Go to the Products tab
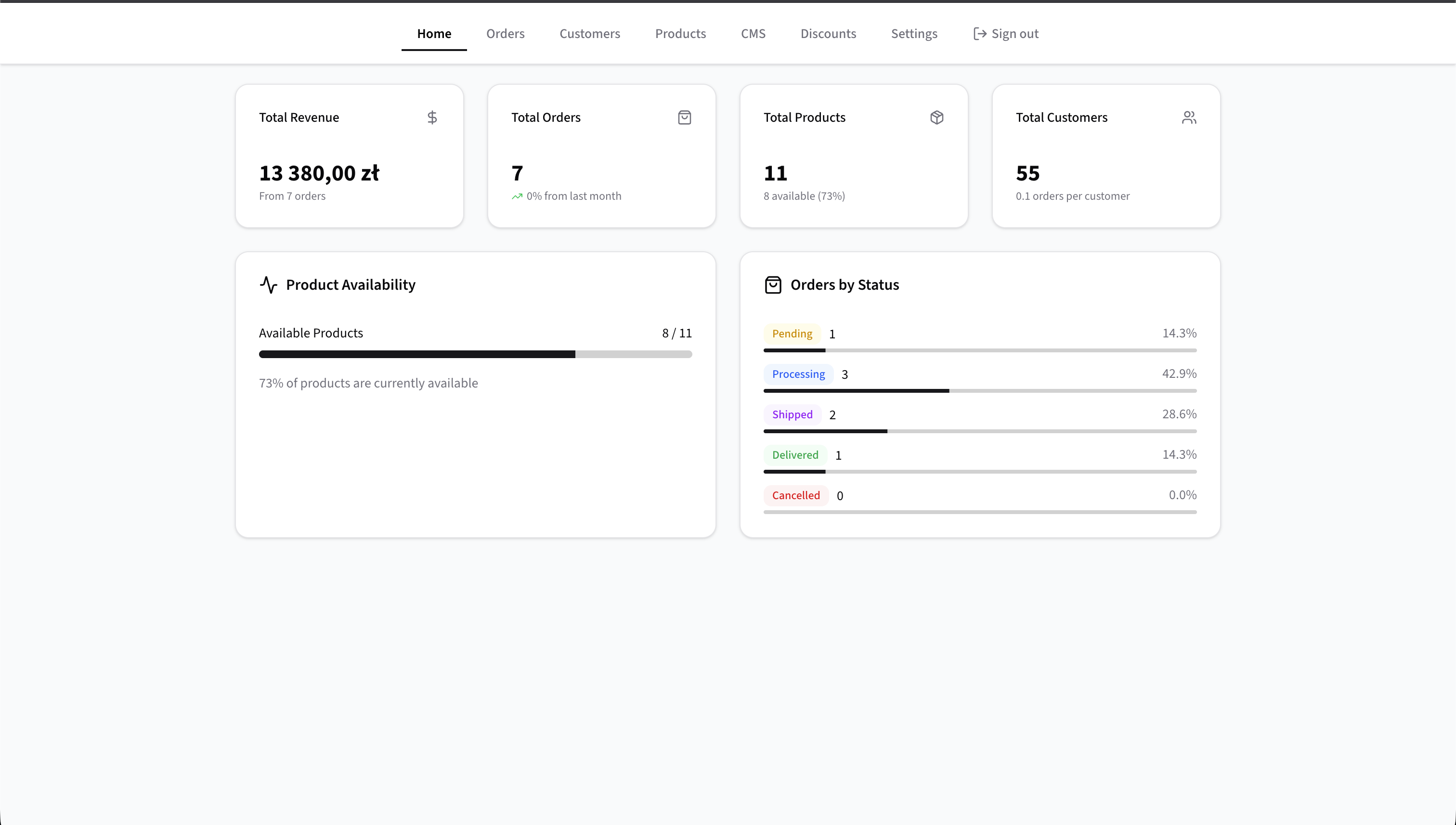 [680, 34]
